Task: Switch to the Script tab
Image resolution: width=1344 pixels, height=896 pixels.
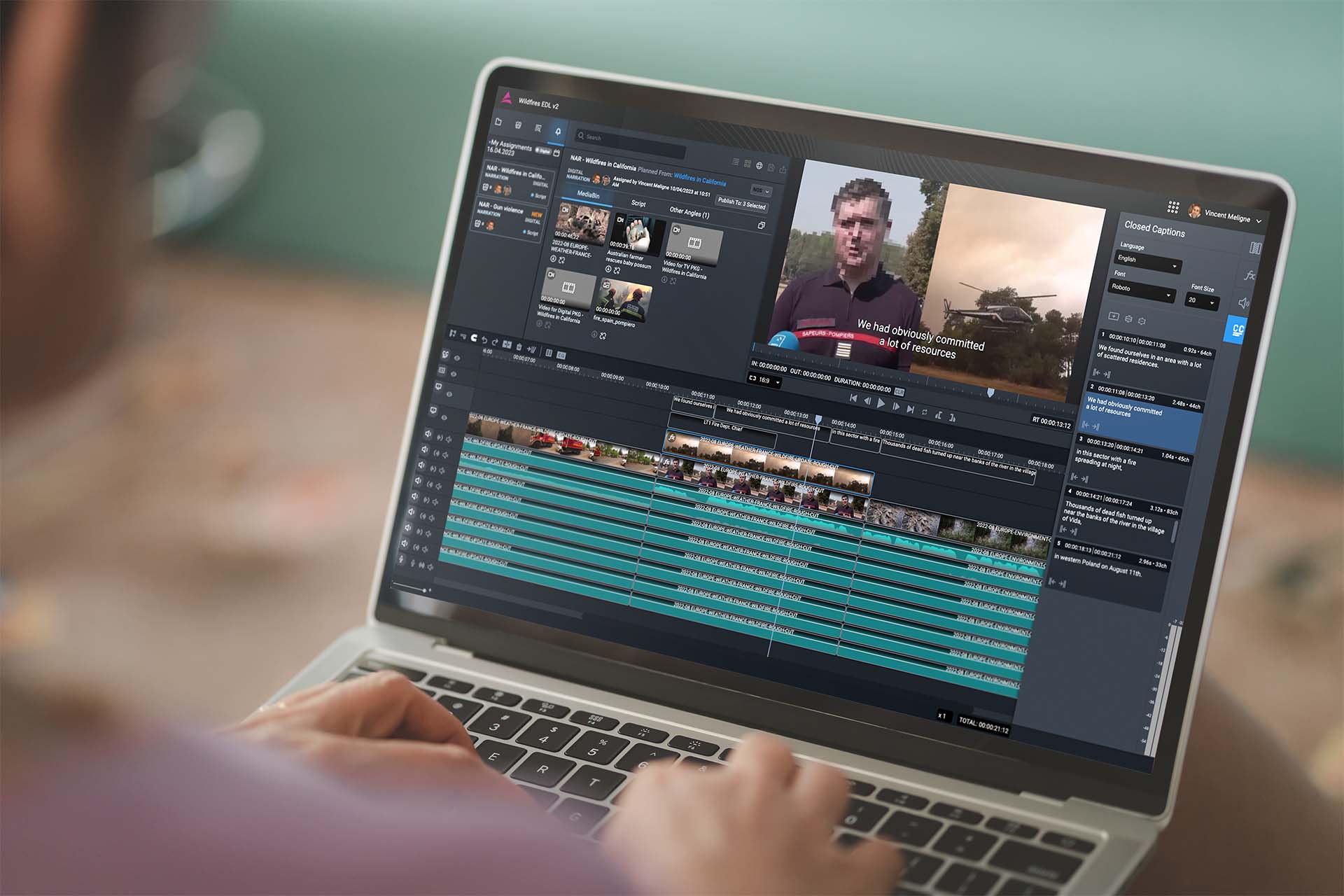Action: point(638,203)
